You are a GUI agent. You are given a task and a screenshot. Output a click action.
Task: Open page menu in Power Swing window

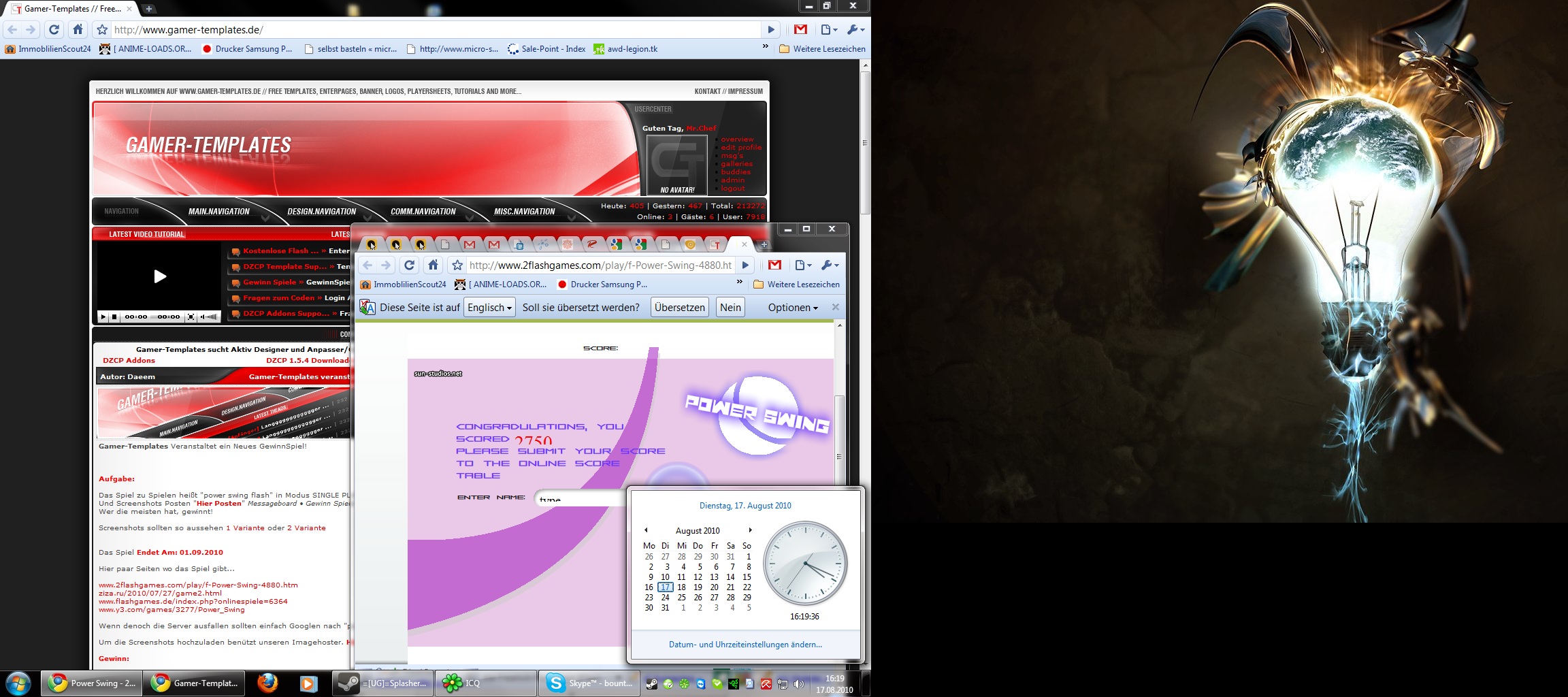pos(804,265)
